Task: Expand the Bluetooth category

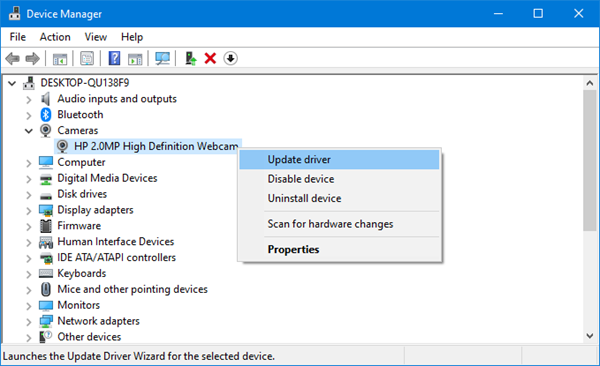Action: pos(29,115)
